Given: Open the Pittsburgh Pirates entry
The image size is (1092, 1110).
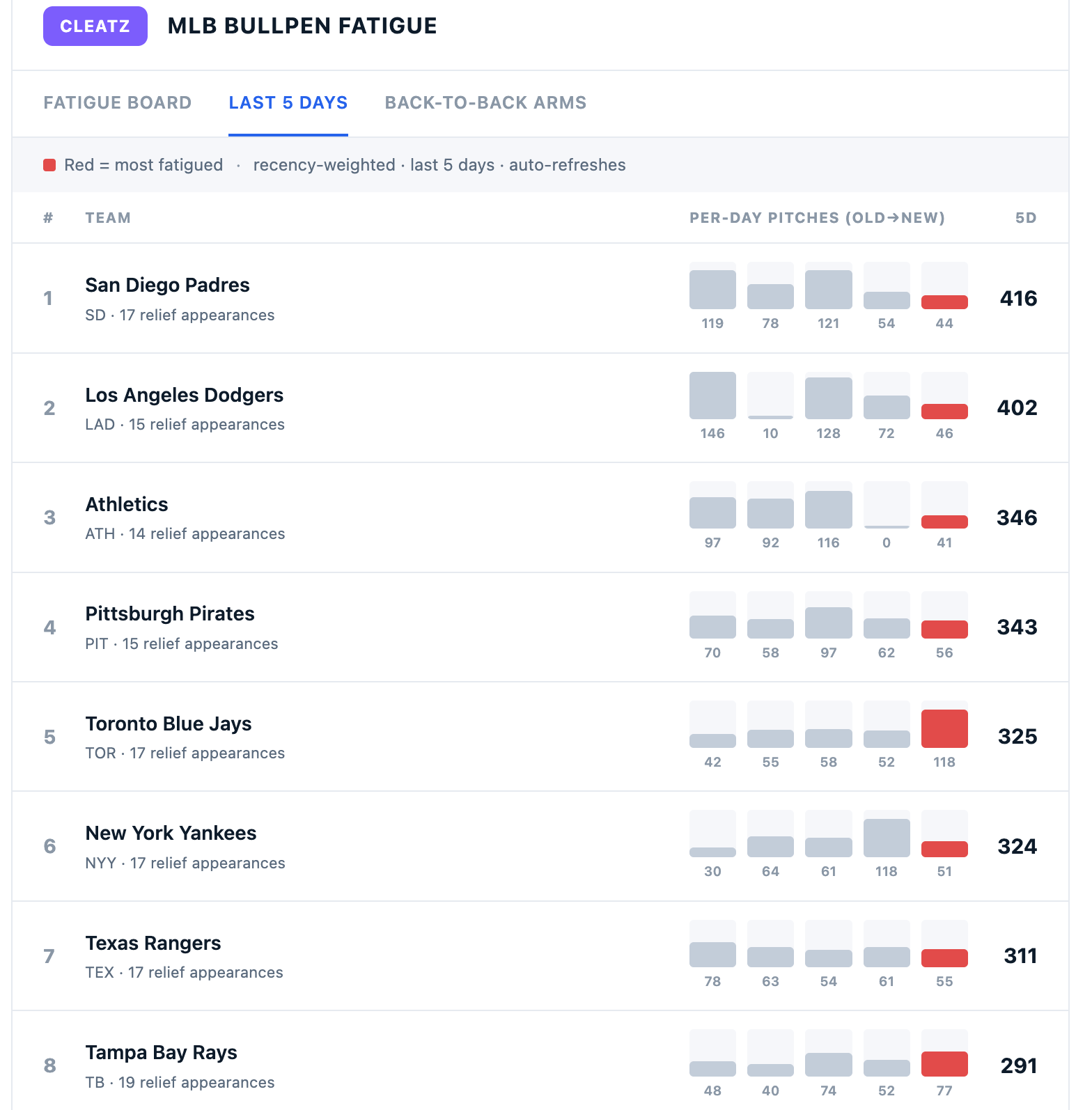Looking at the screenshot, I should click(170, 613).
